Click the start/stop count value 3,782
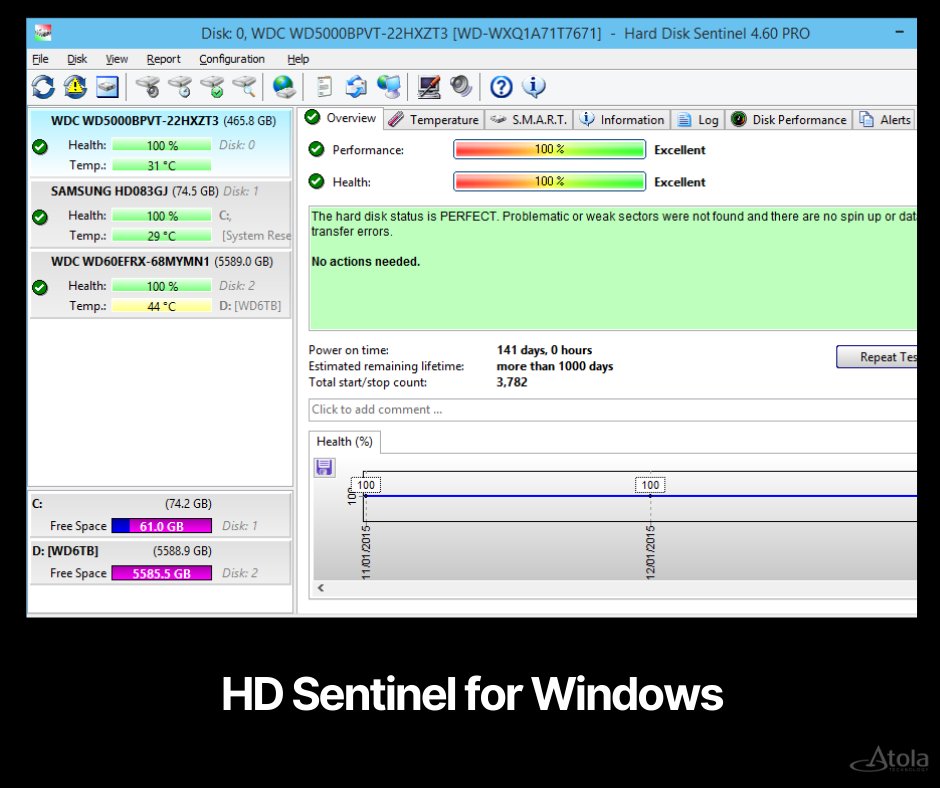Screen dimensions: 940x788 click(511, 383)
